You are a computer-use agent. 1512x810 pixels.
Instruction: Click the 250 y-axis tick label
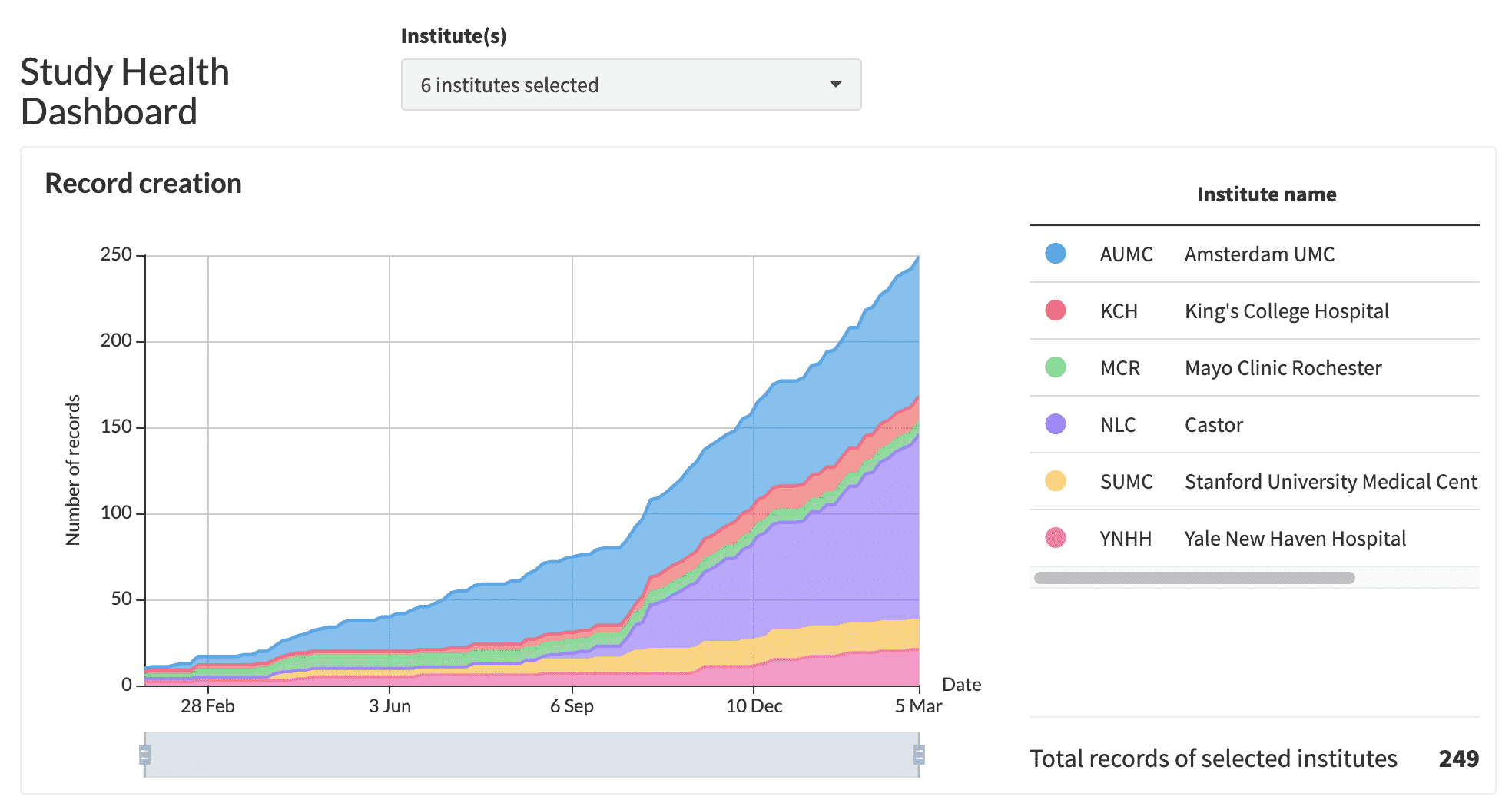[x=116, y=254]
